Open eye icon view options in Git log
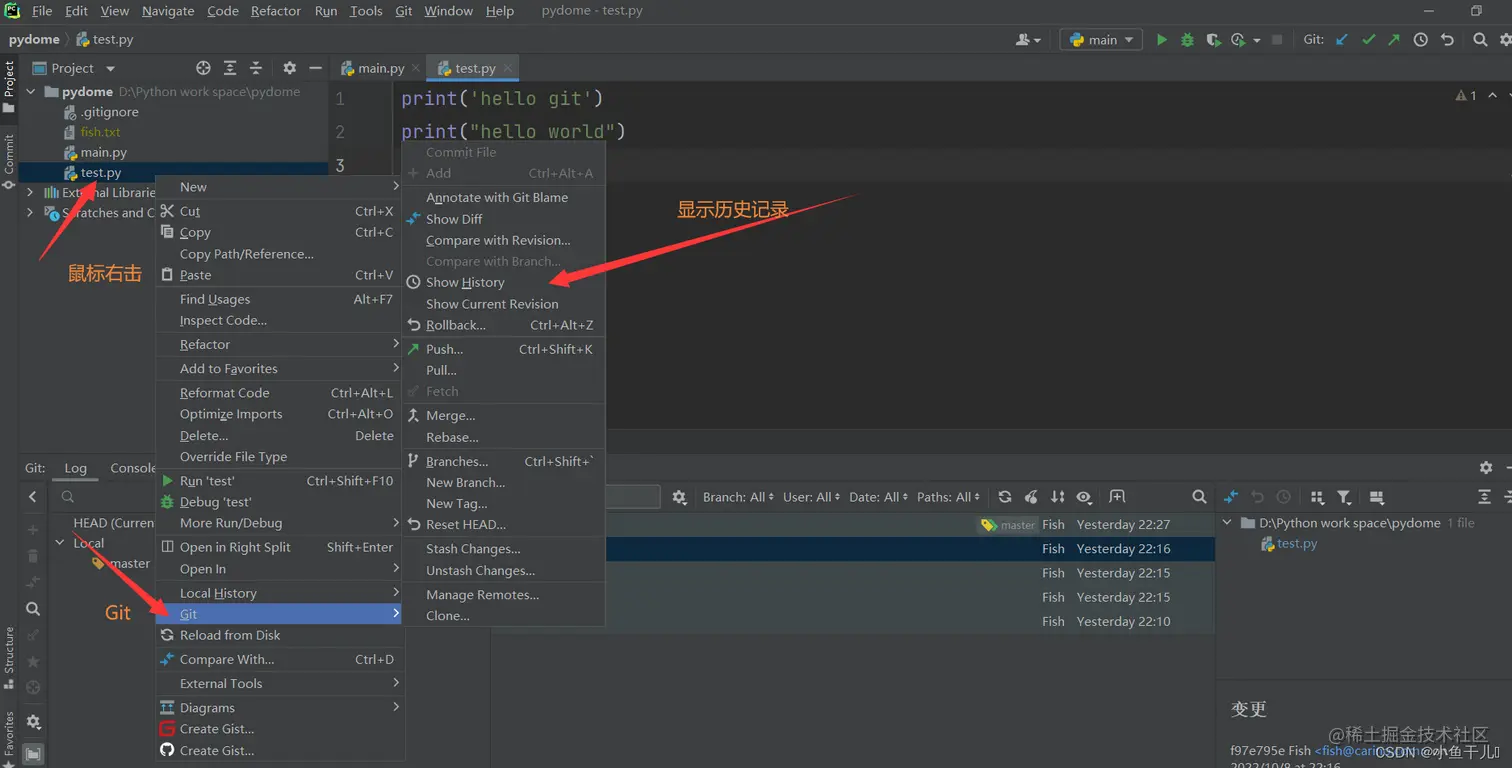The height and width of the screenshot is (768, 1512). (1083, 497)
